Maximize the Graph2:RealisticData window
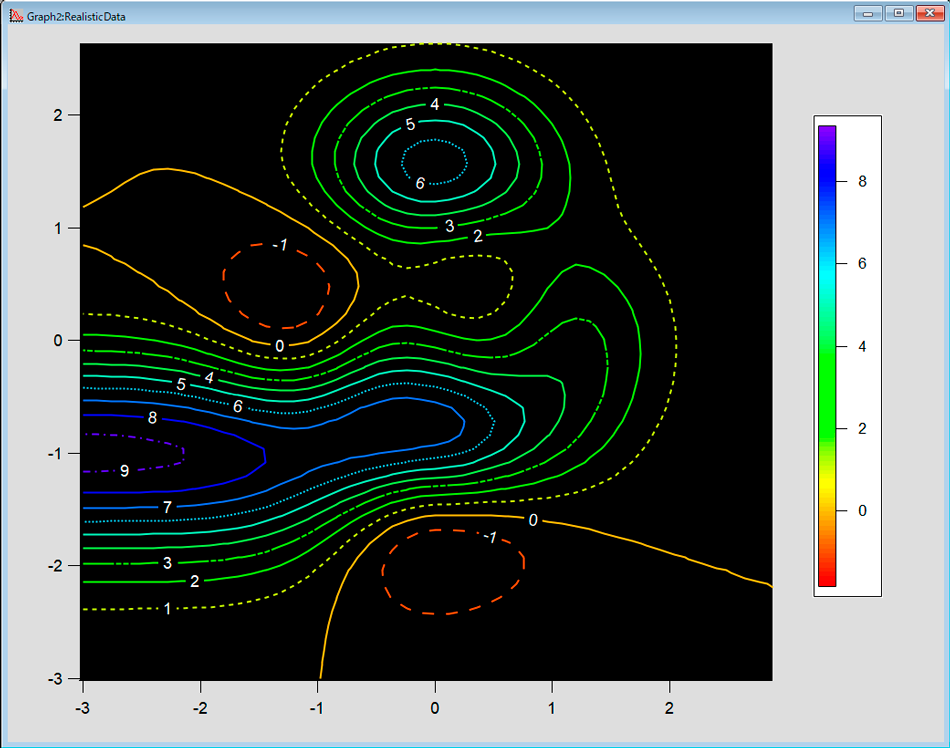The image size is (950, 748). (899, 13)
